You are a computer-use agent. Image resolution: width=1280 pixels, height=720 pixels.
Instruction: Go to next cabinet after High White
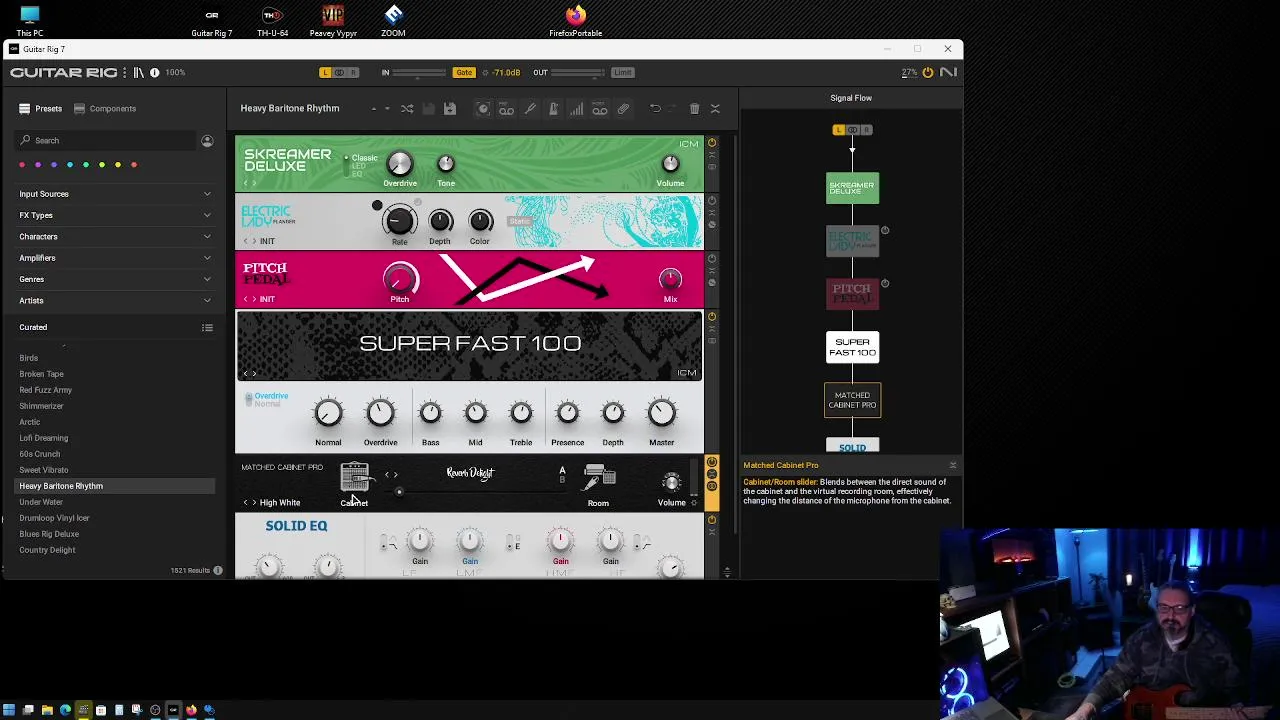point(254,503)
